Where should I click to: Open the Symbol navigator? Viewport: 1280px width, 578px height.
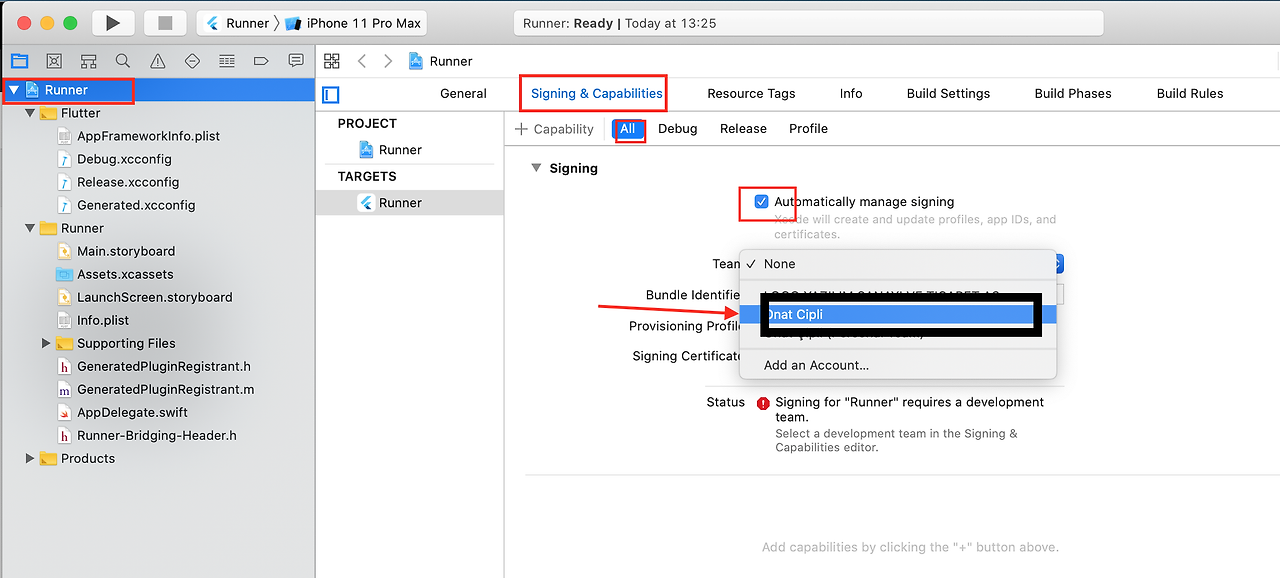[x=88, y=61]
